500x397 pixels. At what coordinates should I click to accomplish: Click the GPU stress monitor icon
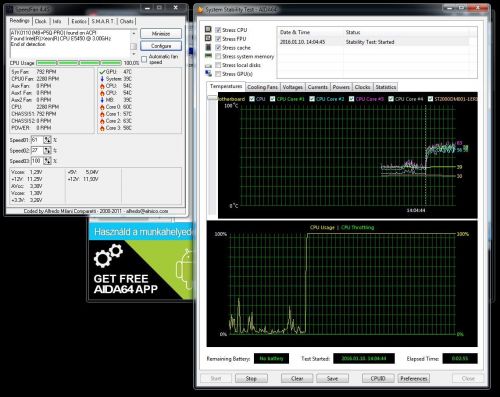point(208,73)
